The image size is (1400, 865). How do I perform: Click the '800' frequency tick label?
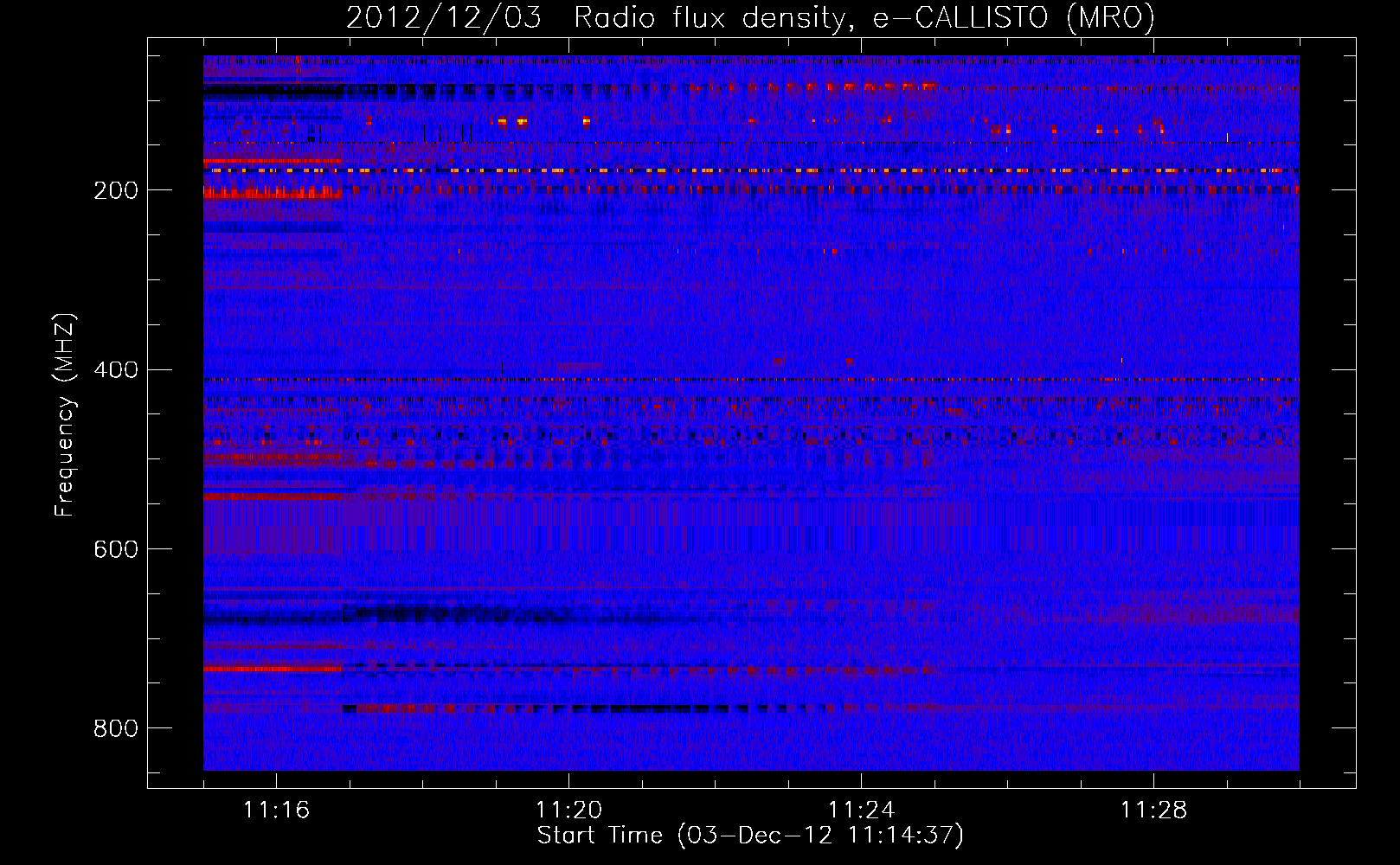116,729
